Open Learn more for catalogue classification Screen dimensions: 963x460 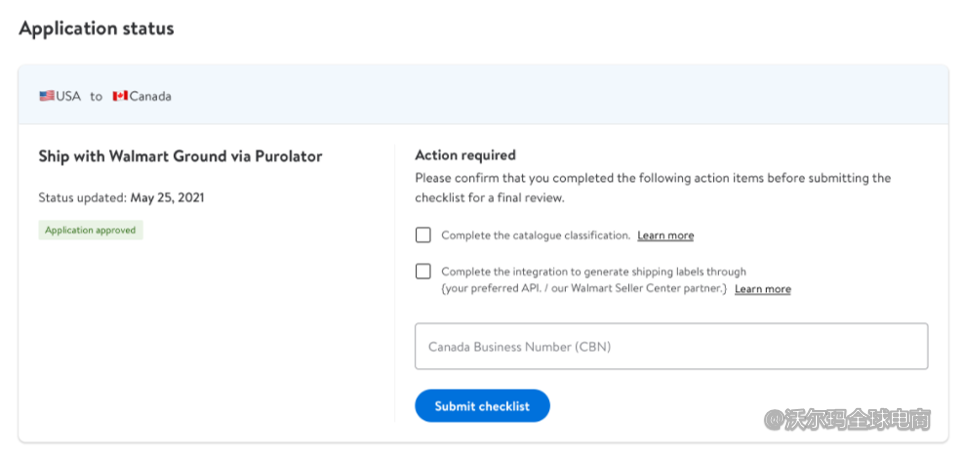665,236
